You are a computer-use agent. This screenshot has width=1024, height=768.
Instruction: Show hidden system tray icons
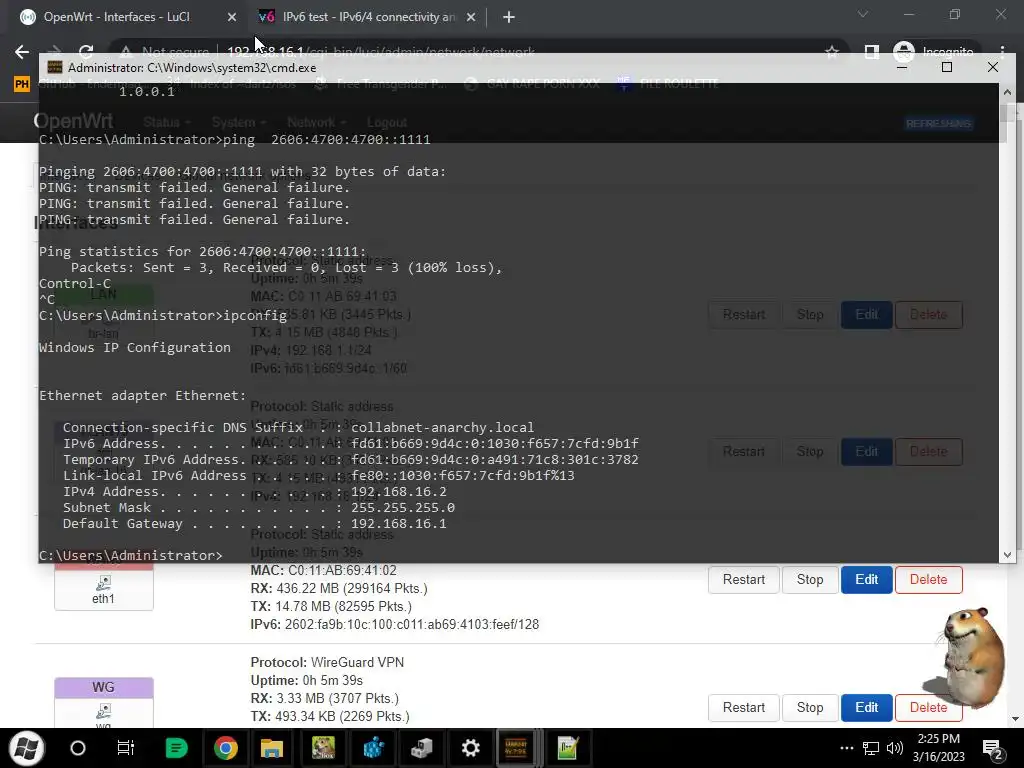tap(846, 748)
